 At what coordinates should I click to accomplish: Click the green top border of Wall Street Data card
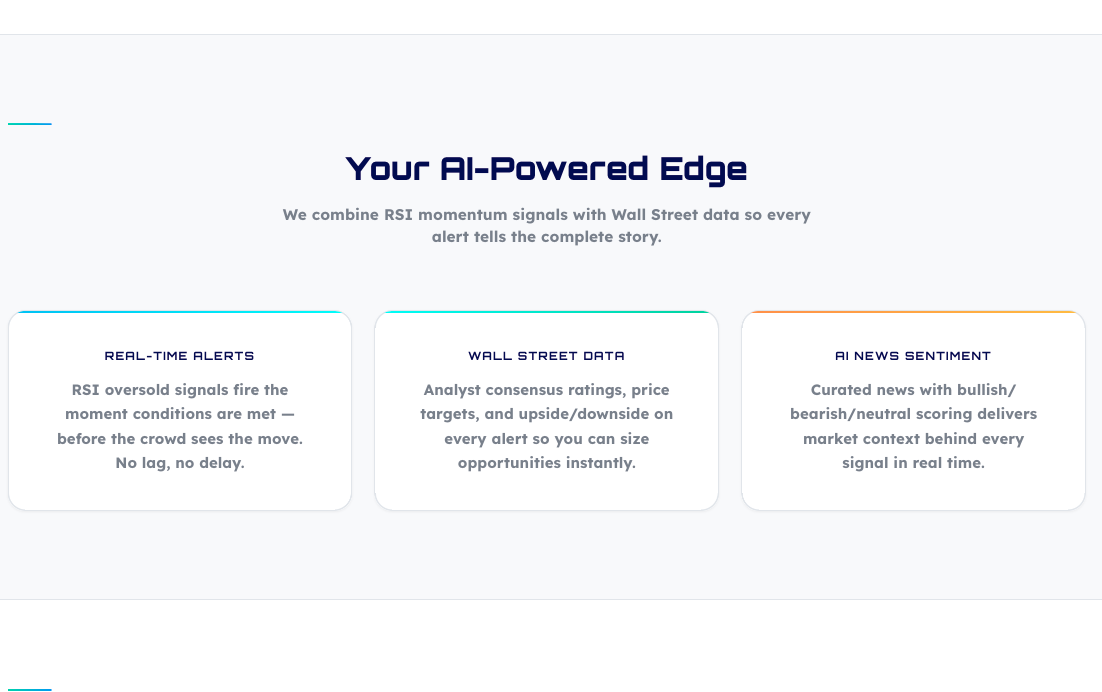[x=546, y=312]
